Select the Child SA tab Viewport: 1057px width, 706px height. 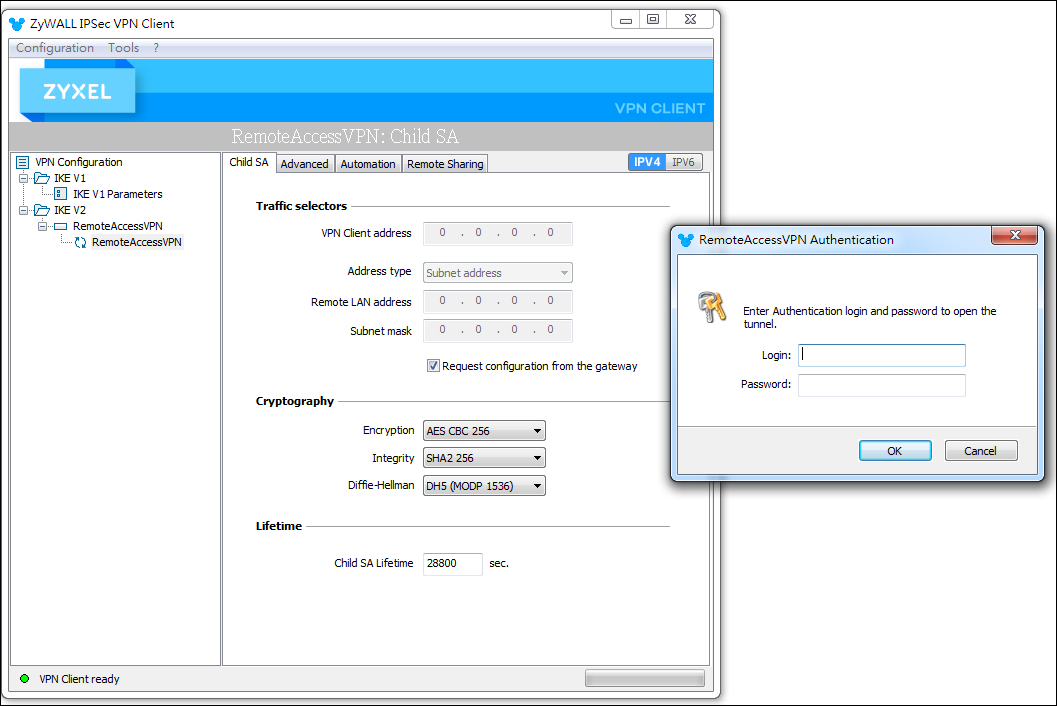[249, 163]
